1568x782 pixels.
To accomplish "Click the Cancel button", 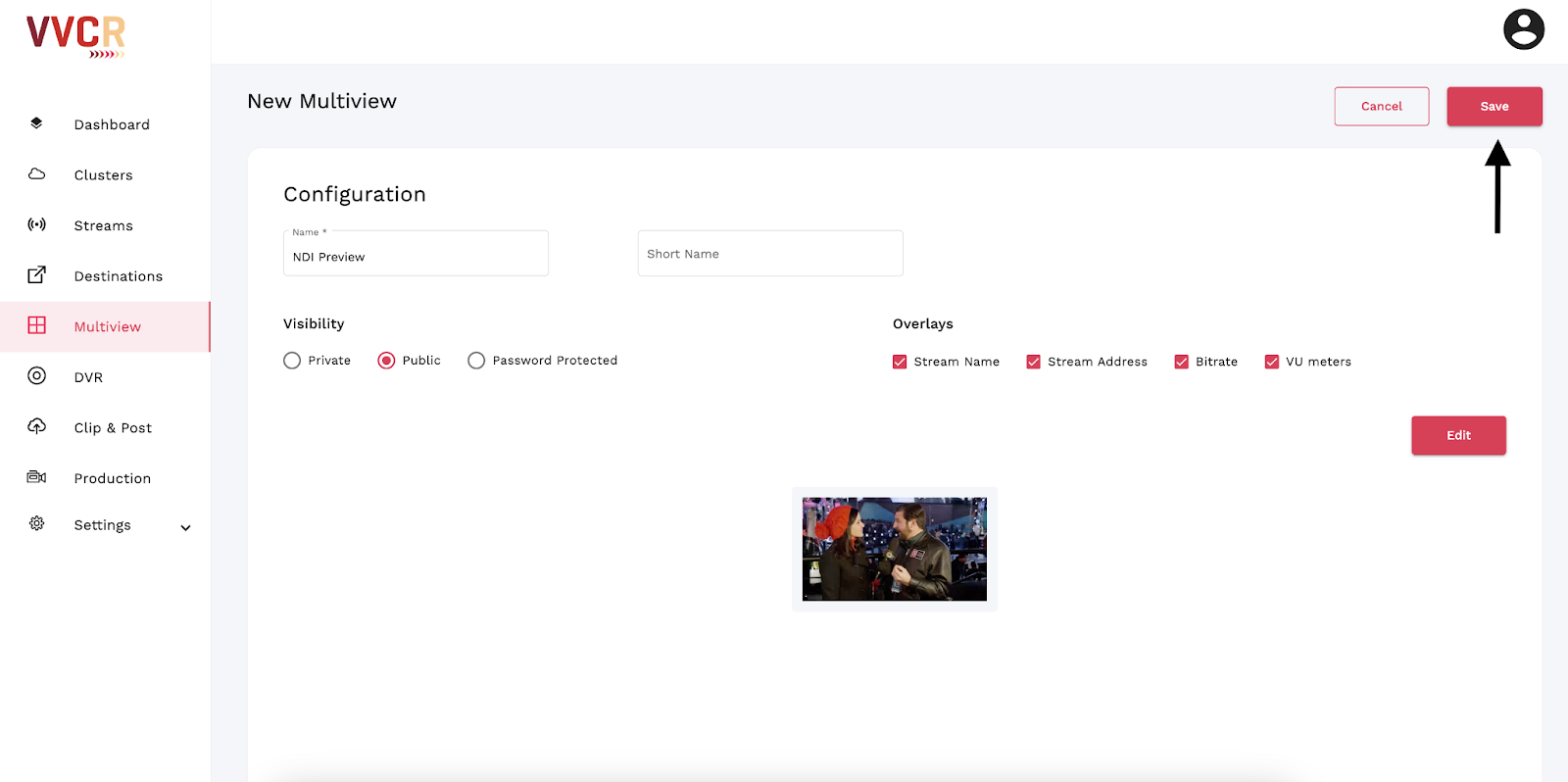I will 1382,106.
